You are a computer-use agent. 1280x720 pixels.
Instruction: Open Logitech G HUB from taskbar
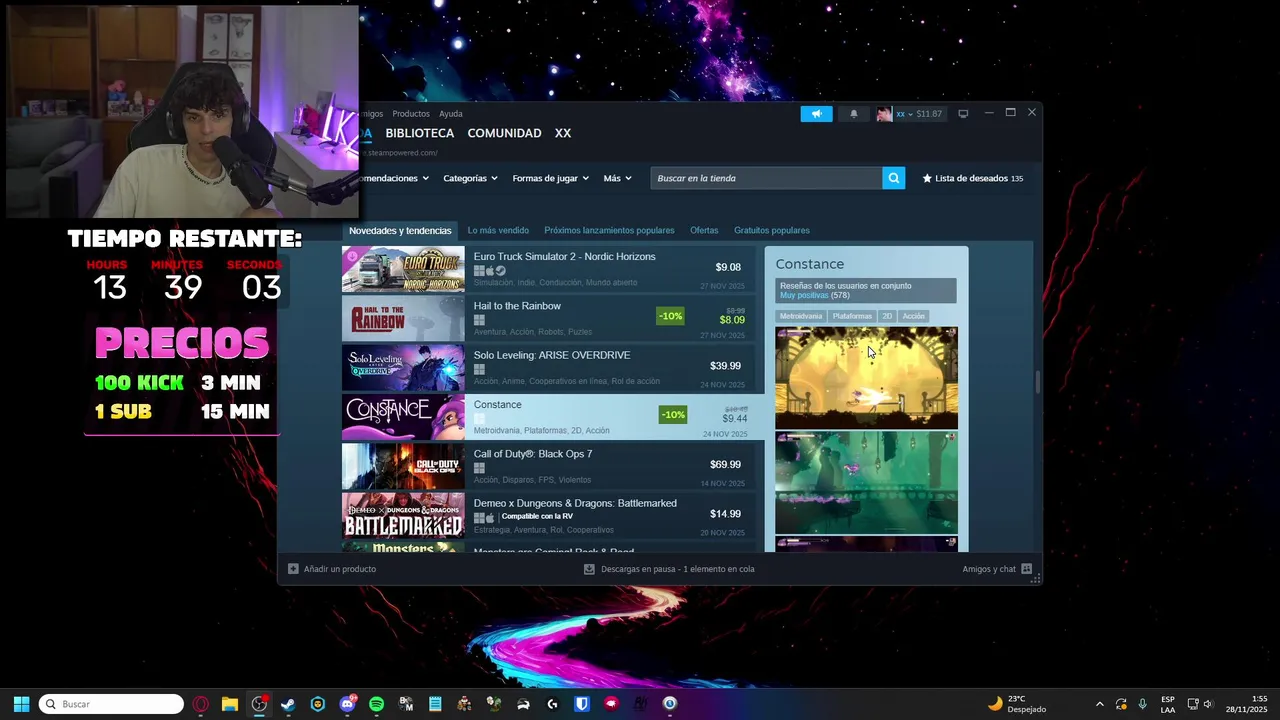point(552,704)
